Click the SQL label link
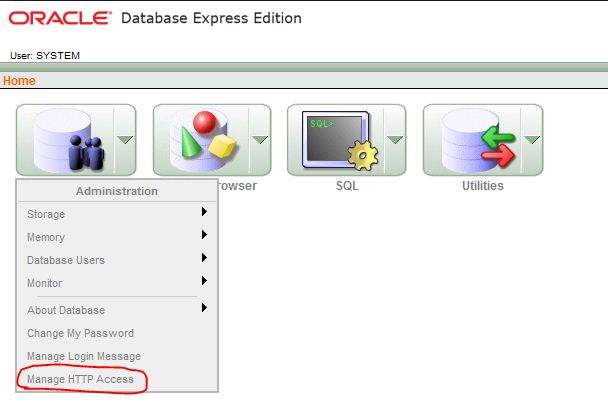Image resolution: width=608 pixels, height=410 pixels. pyautogui.click(x=347, y=186)
